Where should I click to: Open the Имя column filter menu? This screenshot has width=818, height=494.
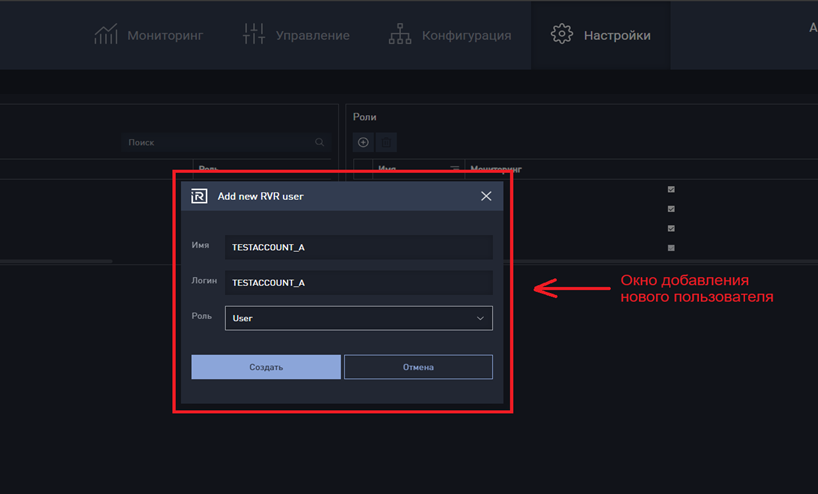coord(455,168)
